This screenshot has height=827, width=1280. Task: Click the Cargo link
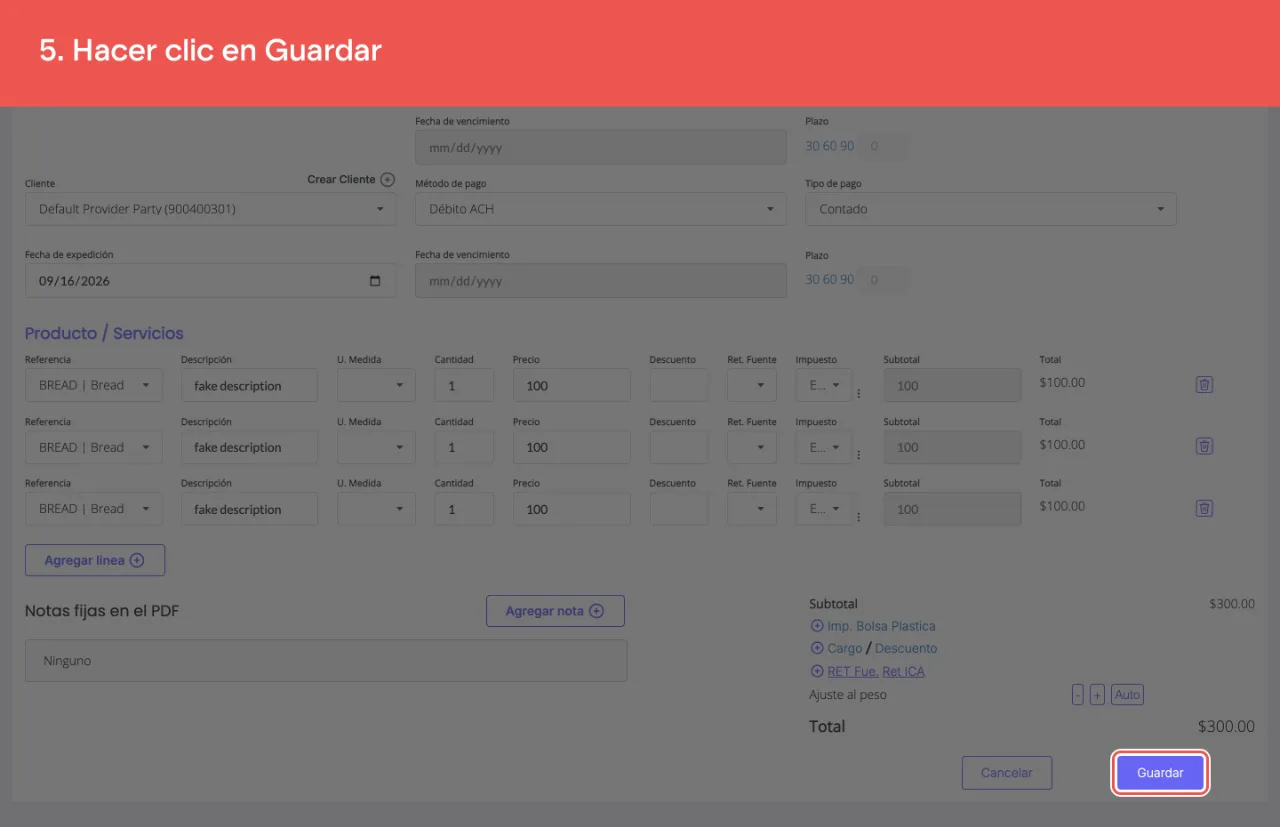(845, 648)
